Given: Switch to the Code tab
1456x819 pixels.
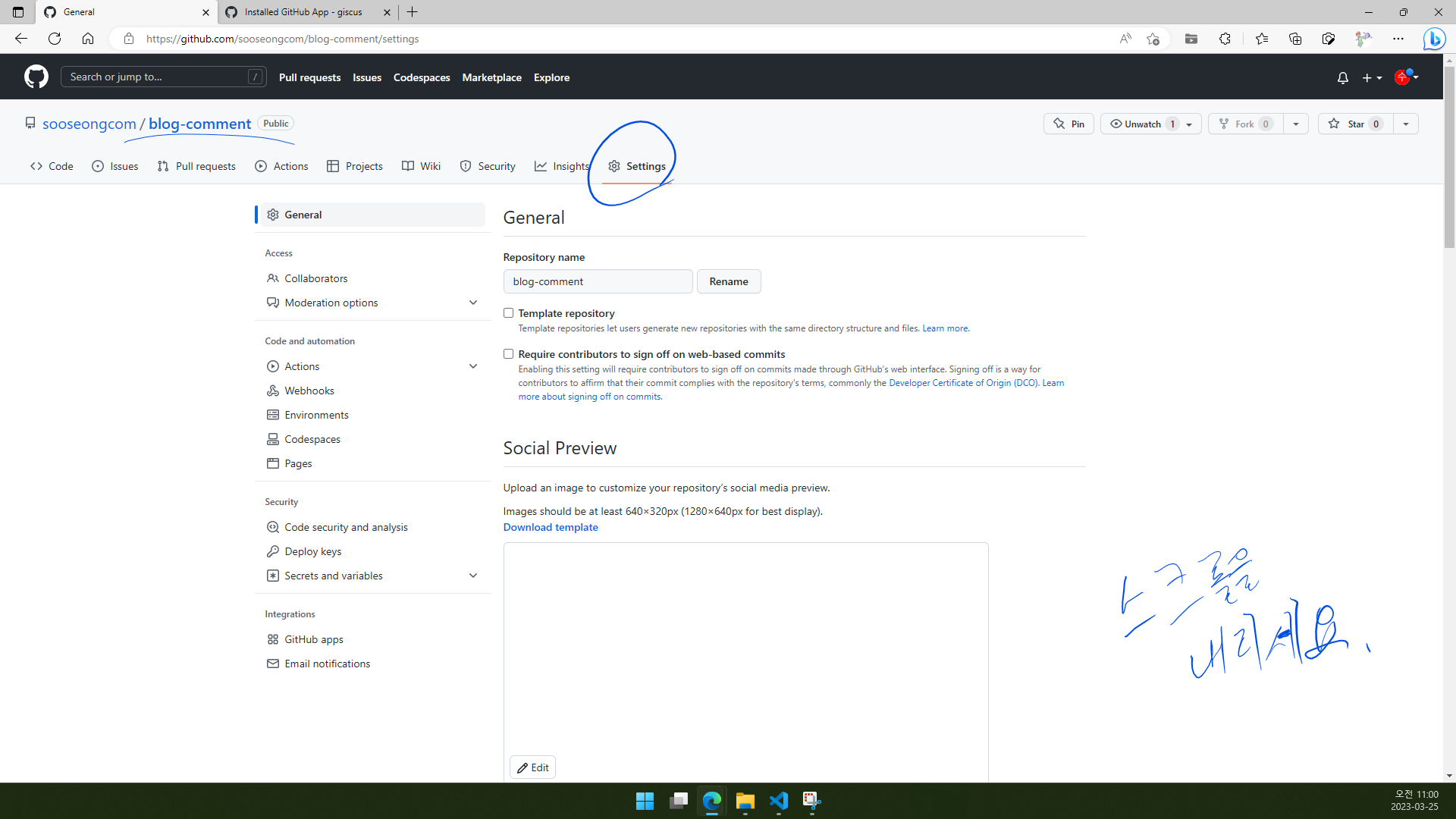Looking at the screenshot, I should [x=52, y=166].
